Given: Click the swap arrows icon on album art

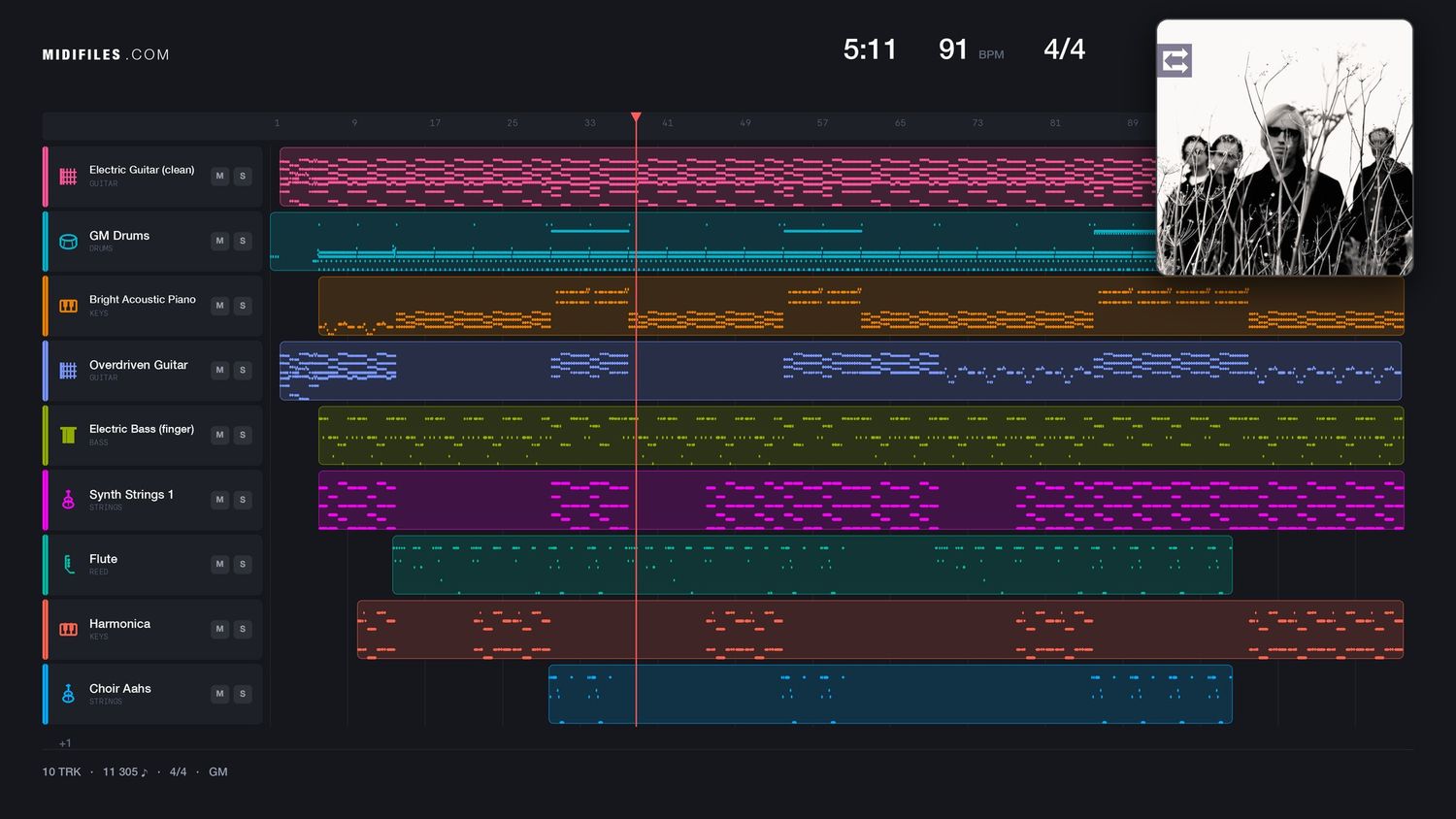Looking at the screenshot, I should click(x=1175, y=61).
